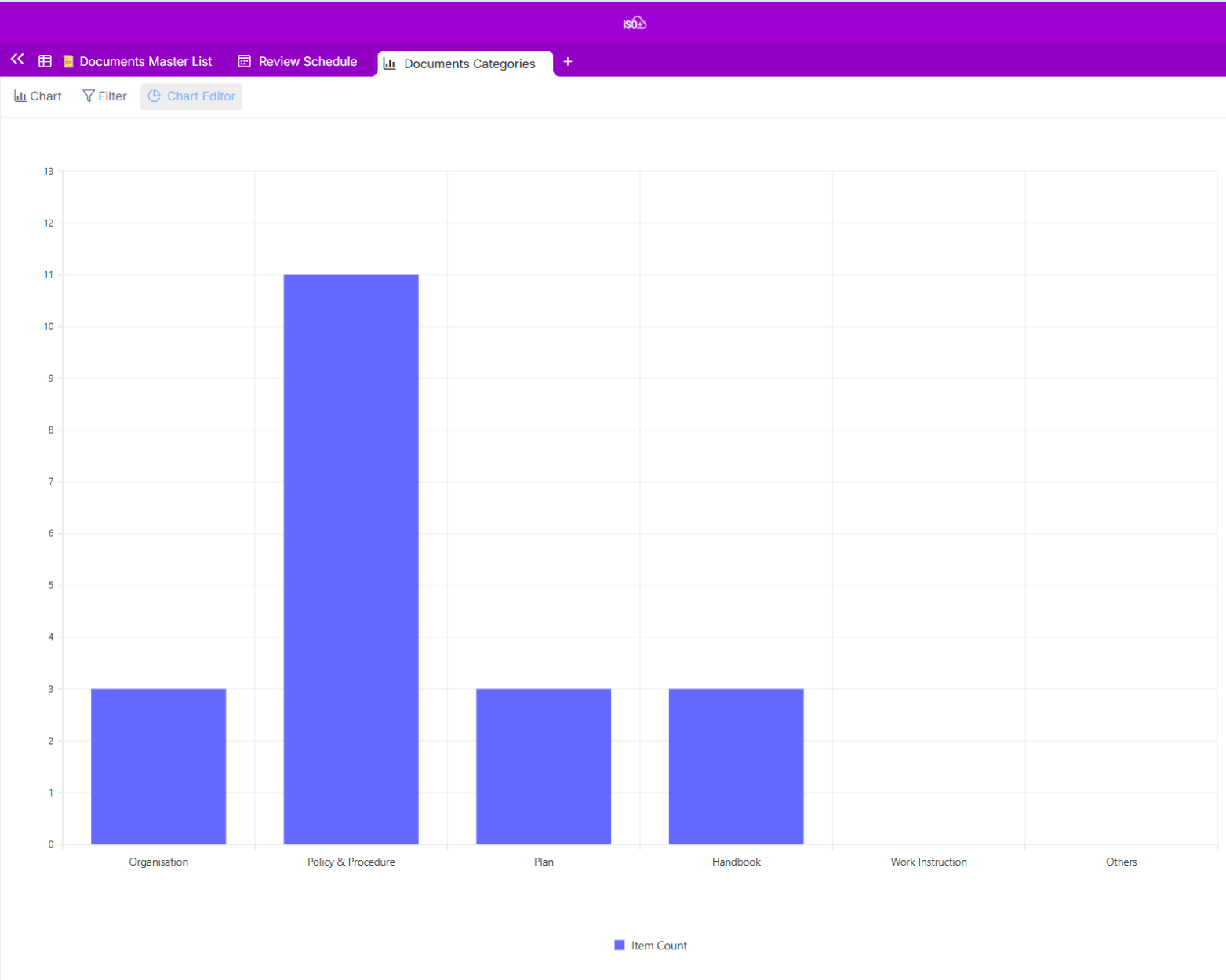Open the Chart toolbar option

point(38,96)
